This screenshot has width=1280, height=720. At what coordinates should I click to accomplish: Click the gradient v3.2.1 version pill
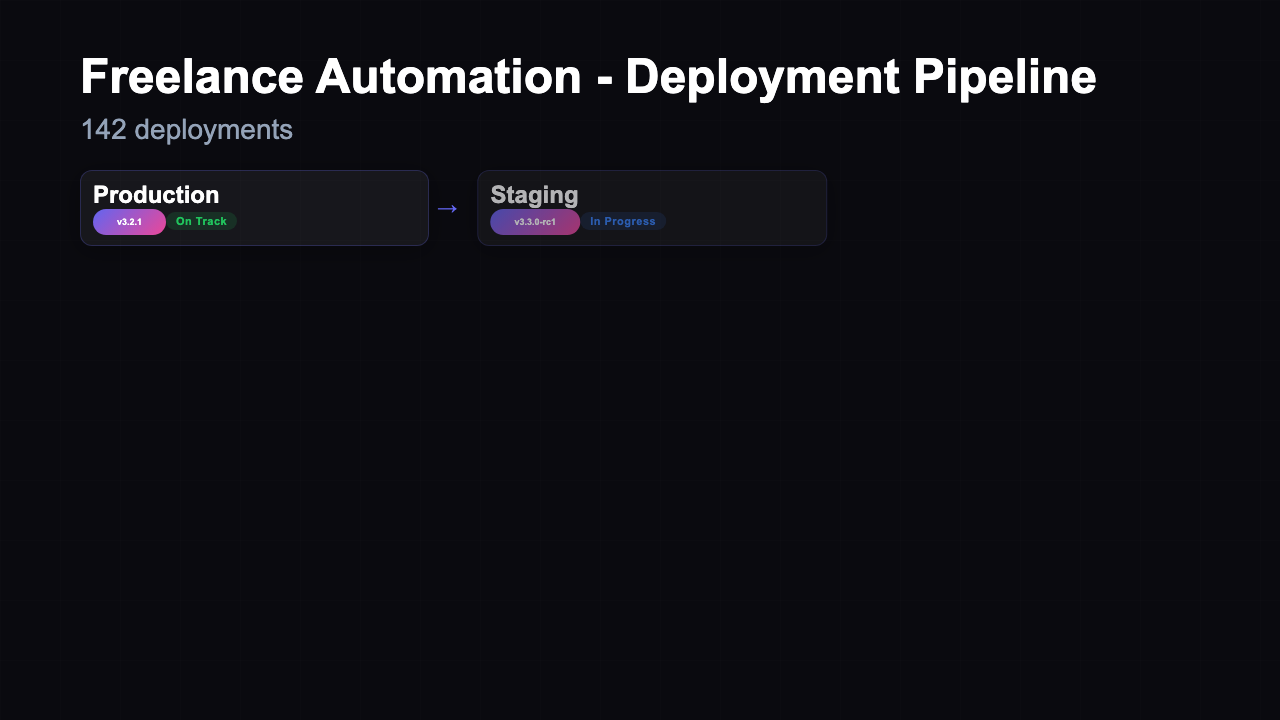coord(129,221)
